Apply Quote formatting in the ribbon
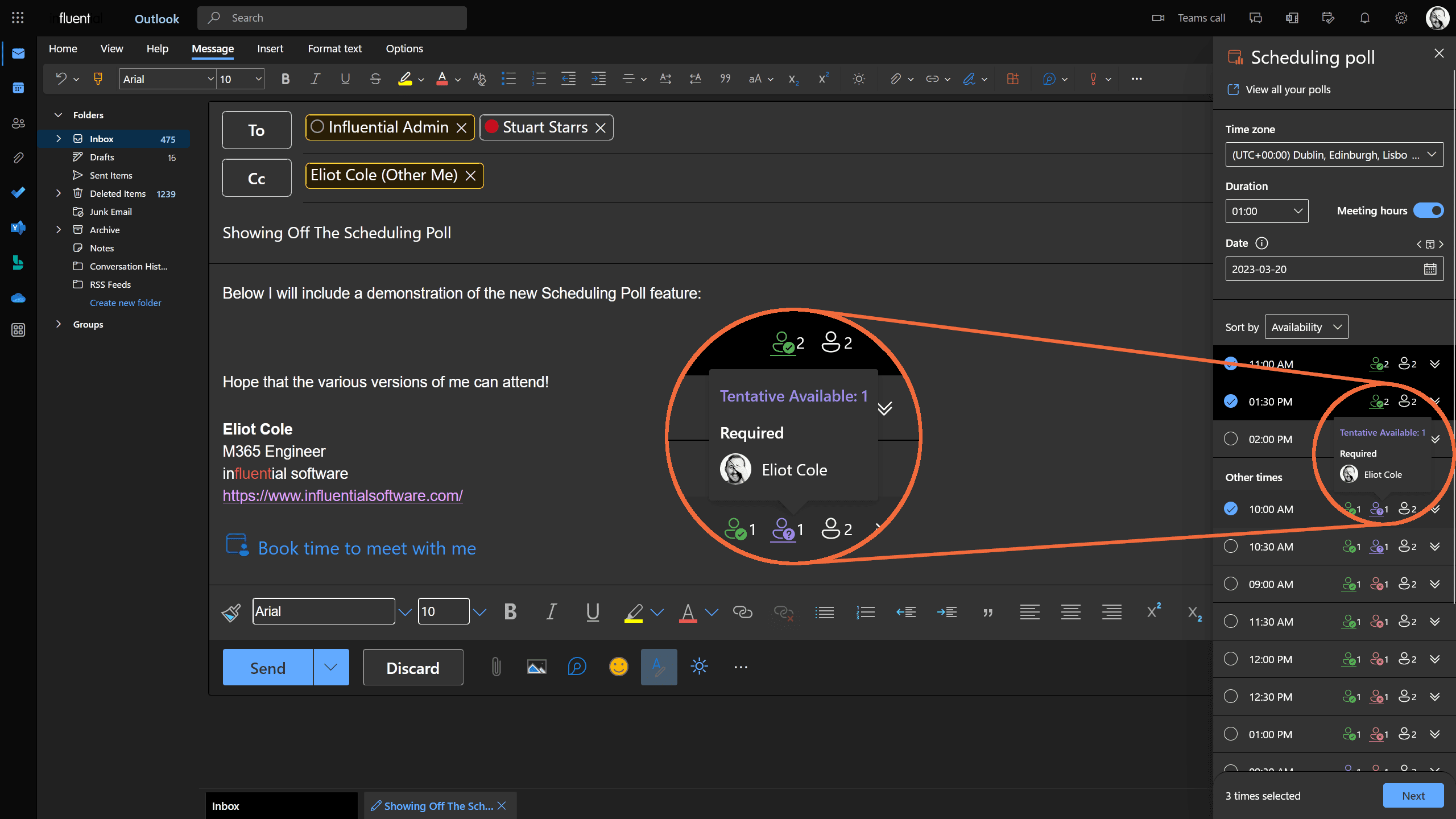1456x819 pixels. click(x=725, y=79)
